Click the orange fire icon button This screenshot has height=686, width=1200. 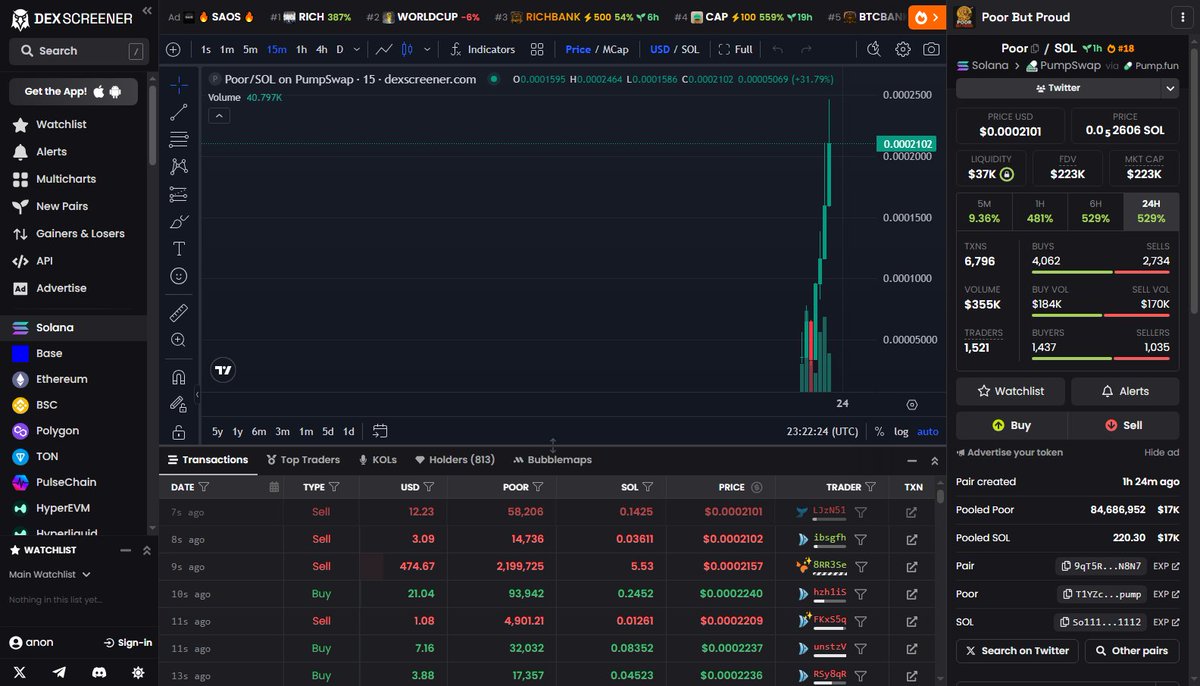927,17
